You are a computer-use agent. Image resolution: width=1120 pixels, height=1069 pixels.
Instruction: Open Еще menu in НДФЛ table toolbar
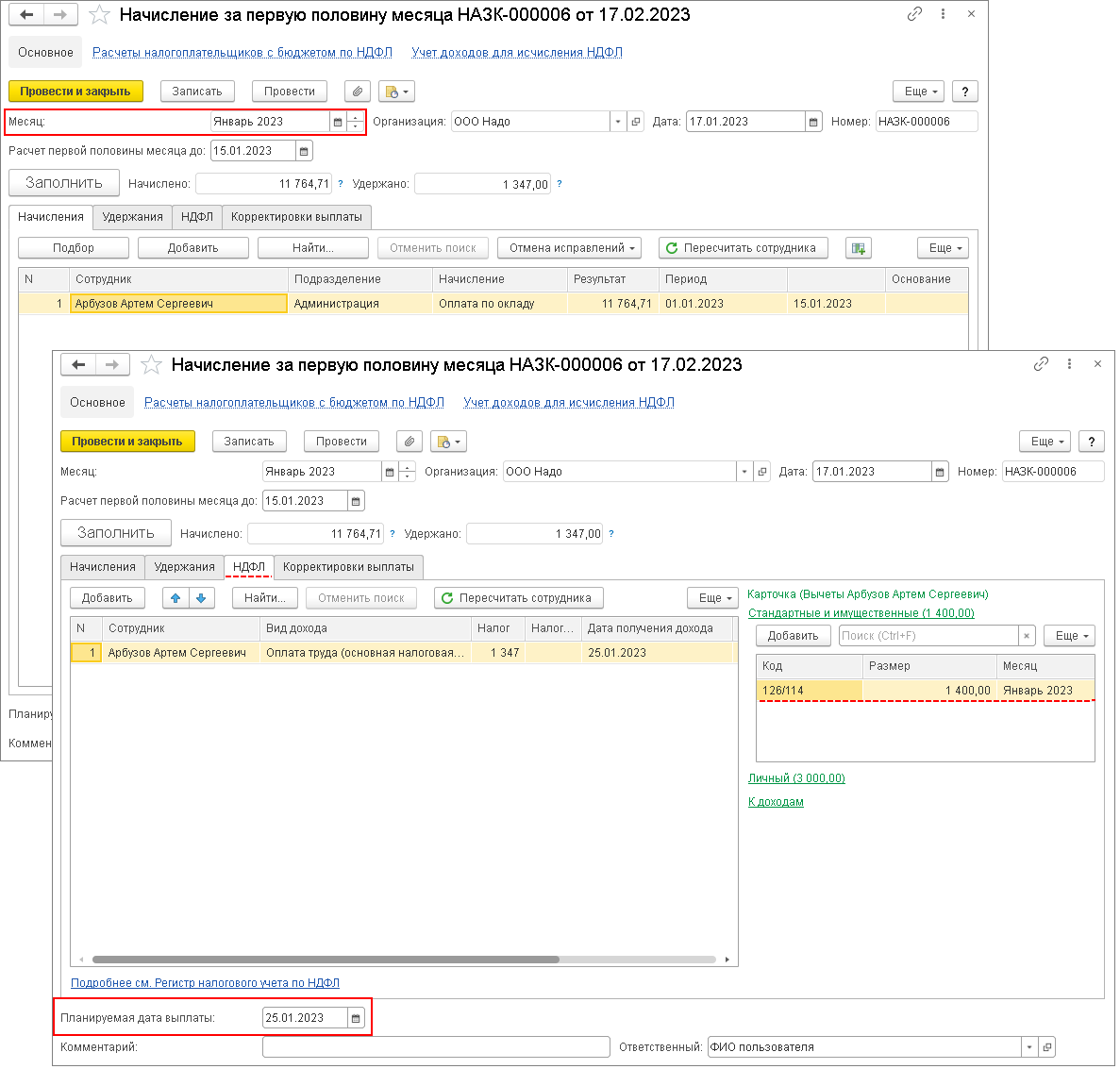[713, 598]
